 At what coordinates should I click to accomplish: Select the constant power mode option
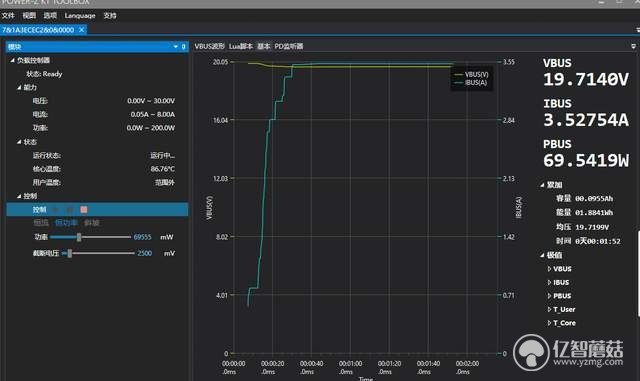click(66, 223)
